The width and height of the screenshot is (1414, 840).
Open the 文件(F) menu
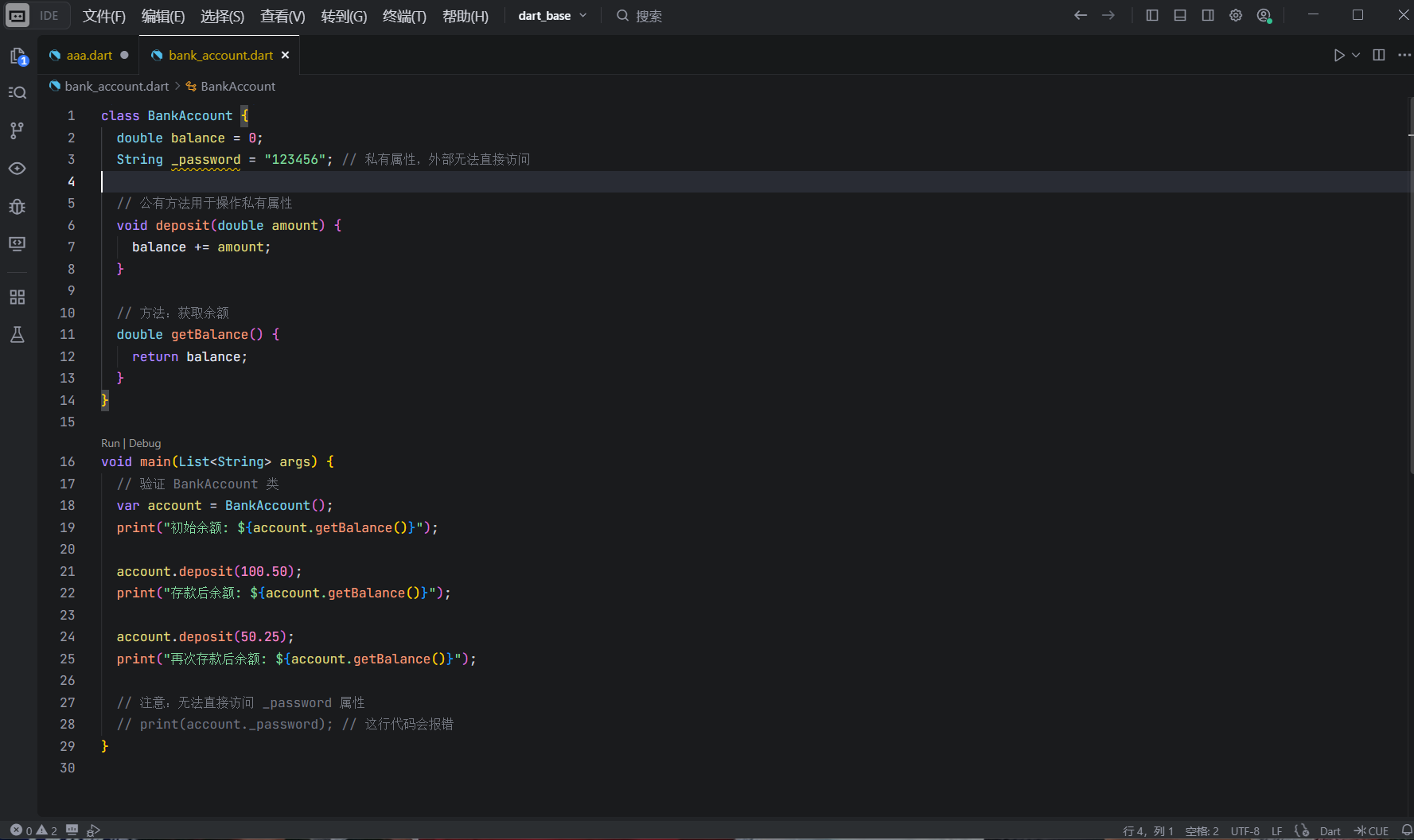pos(104,16)
